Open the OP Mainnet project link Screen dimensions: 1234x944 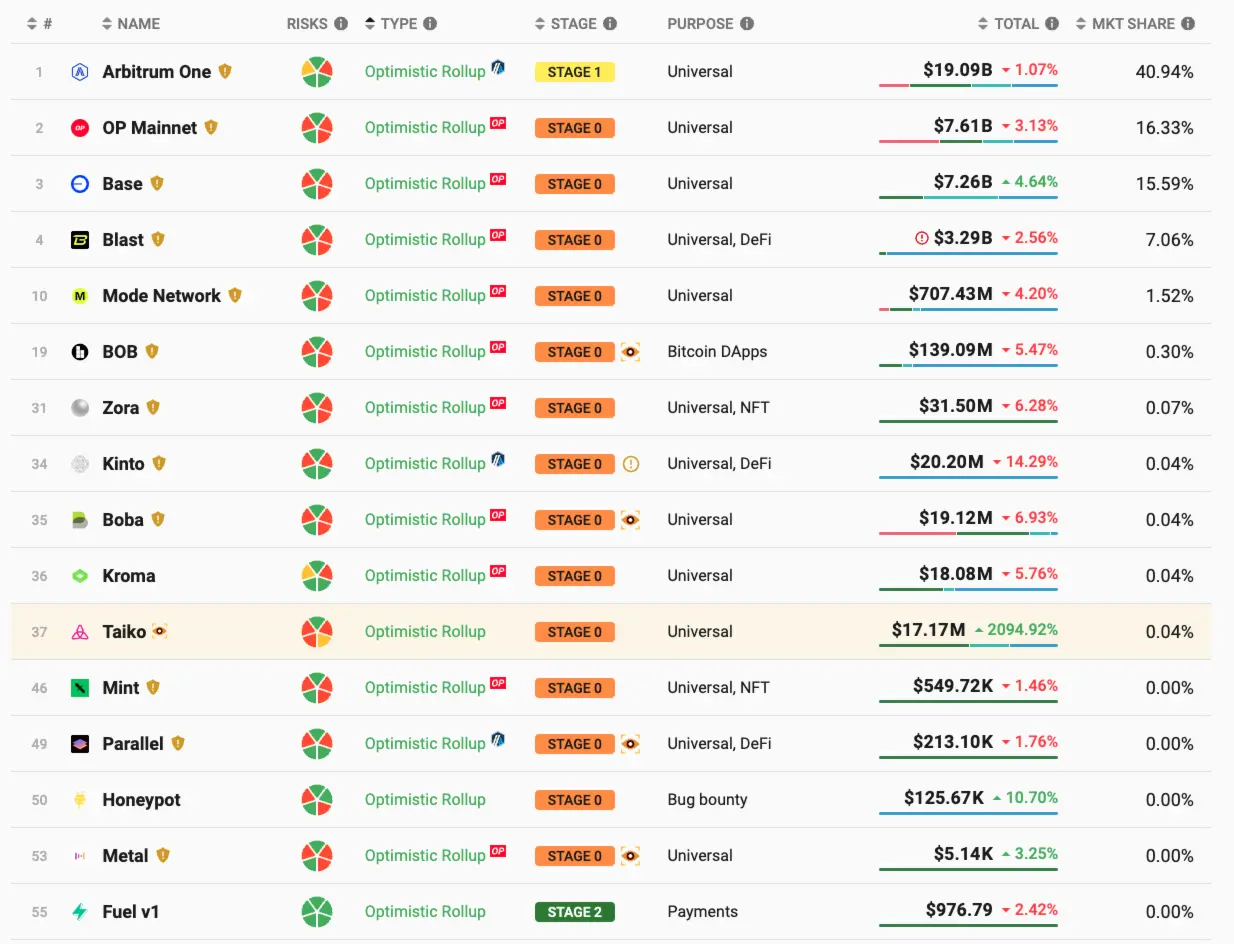pos(149,128)
